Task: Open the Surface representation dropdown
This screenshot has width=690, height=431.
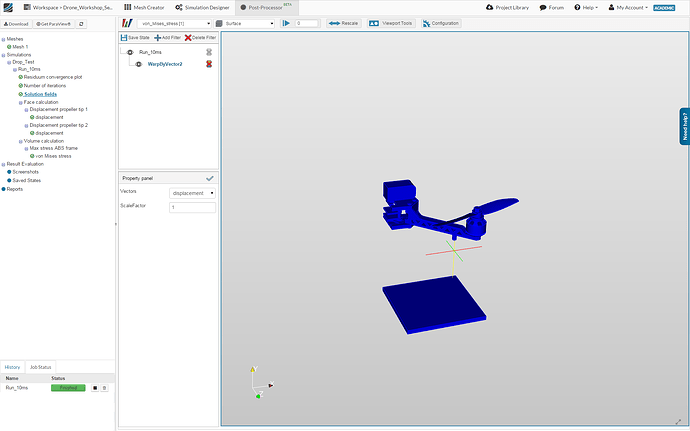Action: pyautogui.click(x=245, y=22)
